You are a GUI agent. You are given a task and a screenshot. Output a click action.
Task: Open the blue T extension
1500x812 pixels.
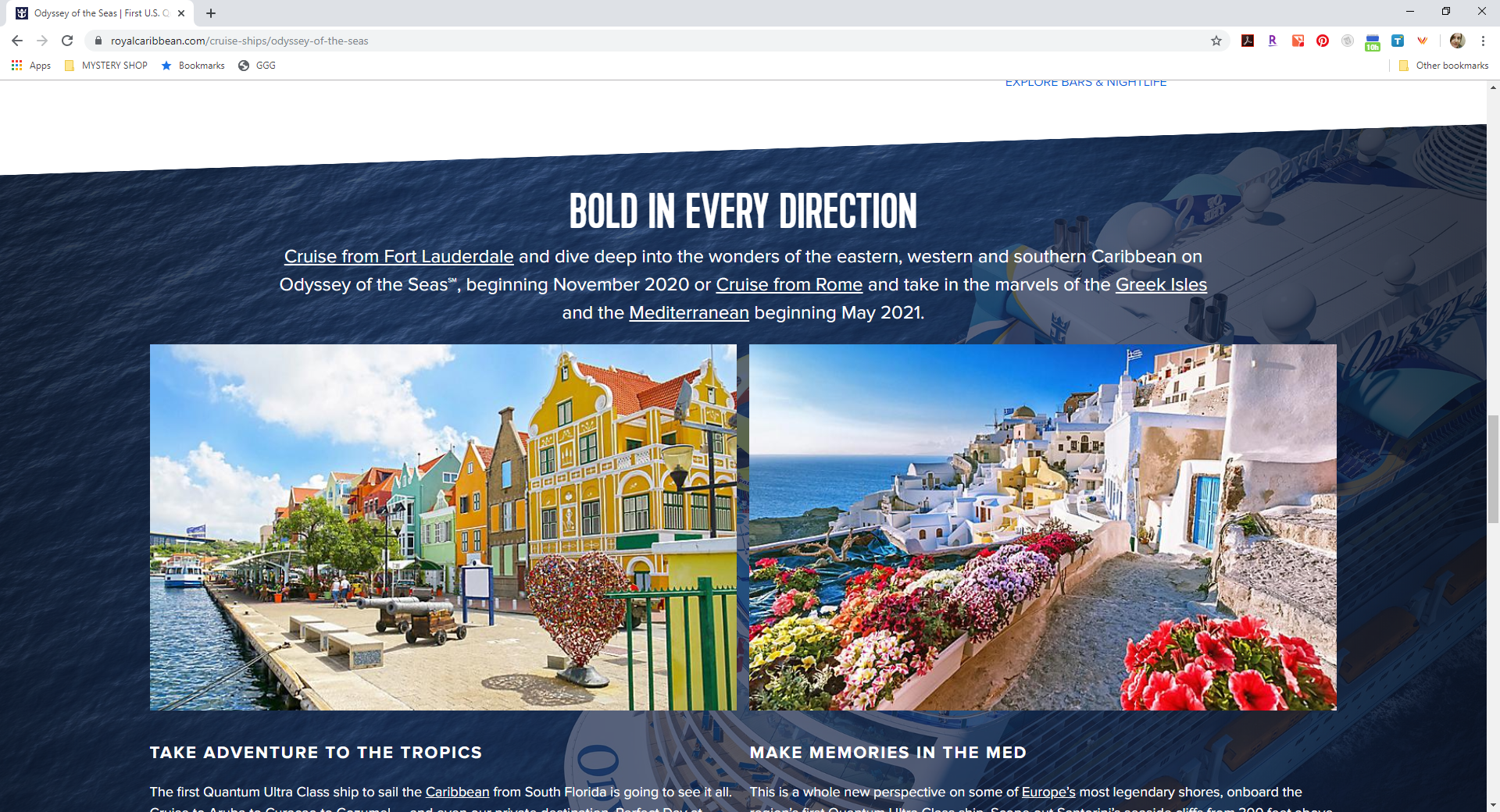(x=1398, y=41)
